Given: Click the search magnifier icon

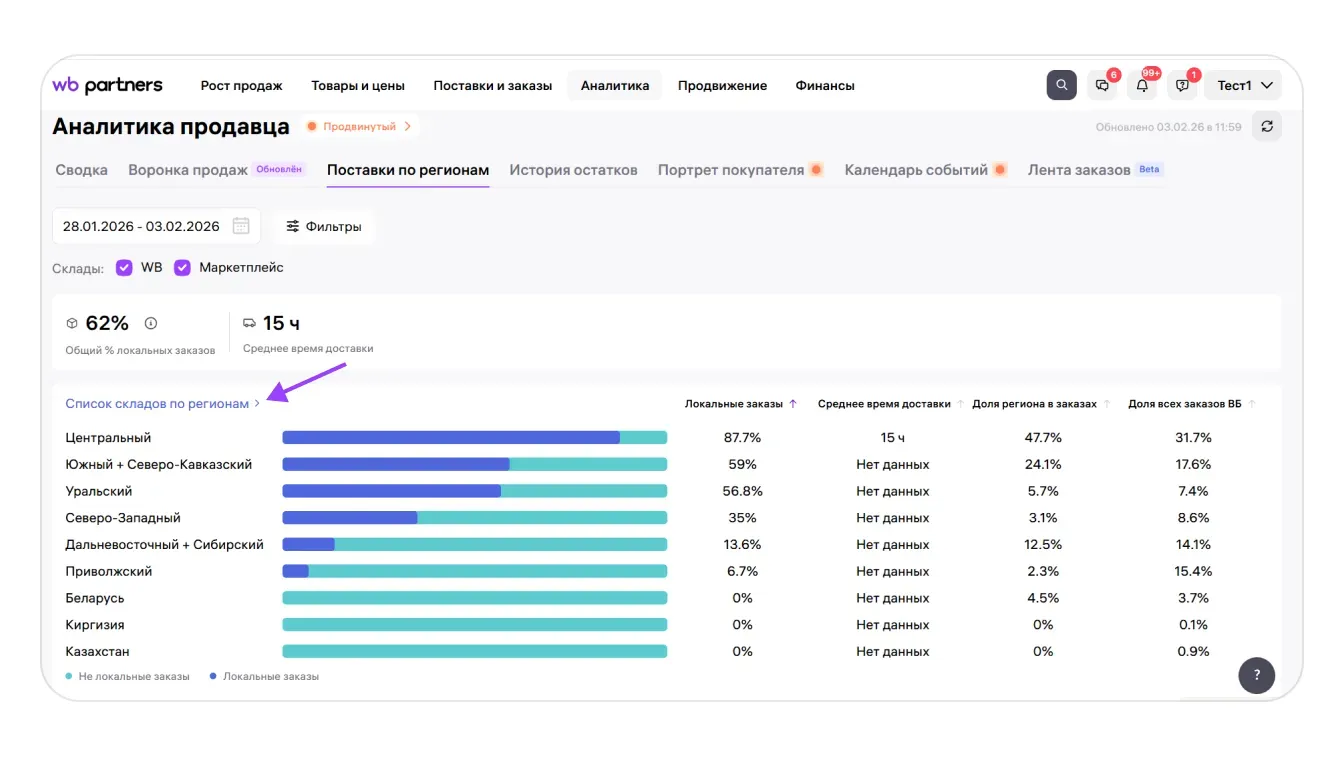Looking at the screenshot, I should [x=1061, y=85].
